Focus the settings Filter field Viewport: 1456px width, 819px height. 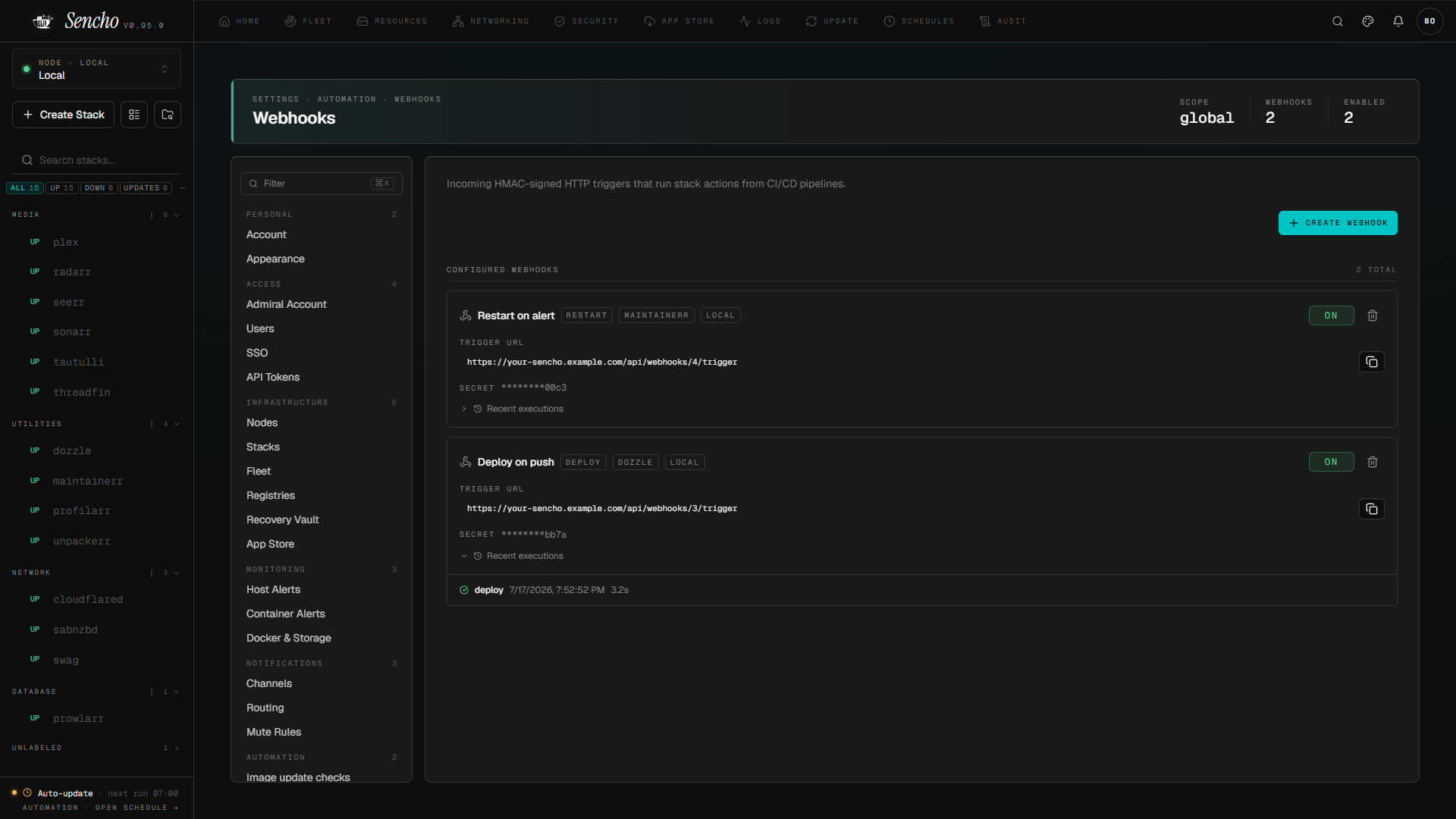pyautogui.click(x=322, y=184)
